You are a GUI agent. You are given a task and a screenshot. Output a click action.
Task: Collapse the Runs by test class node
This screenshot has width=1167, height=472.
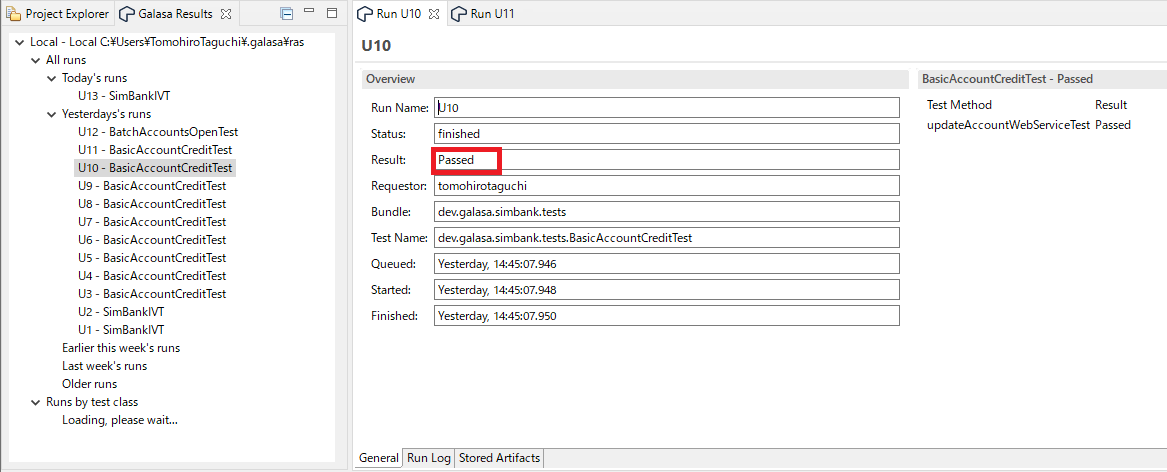(35, 402)
